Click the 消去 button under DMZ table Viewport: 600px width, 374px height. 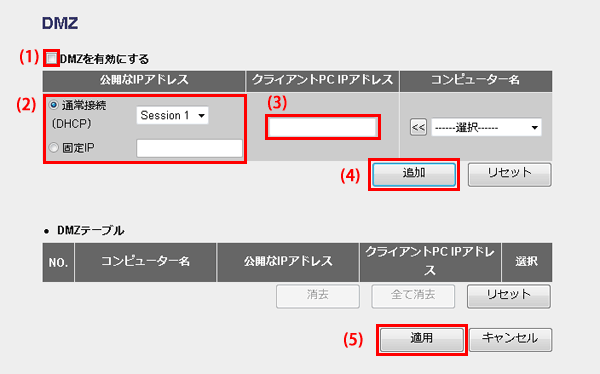[318, 296]
